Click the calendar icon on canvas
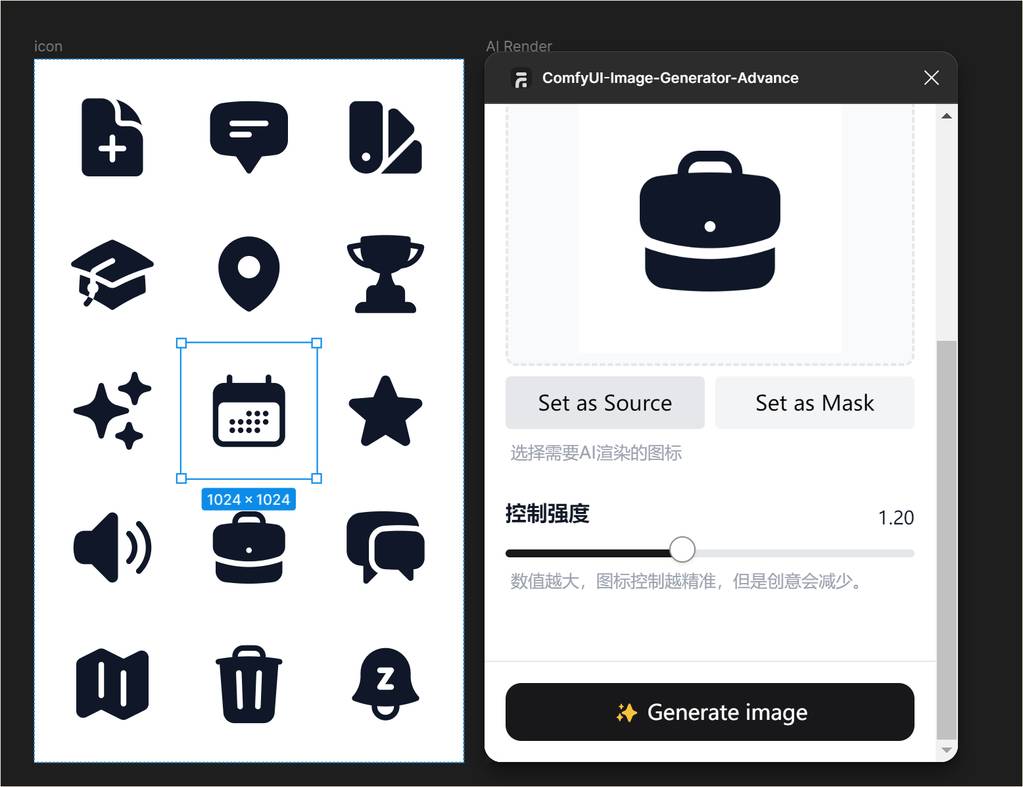This screenshot has width=1023, height=787. [249, 411]
